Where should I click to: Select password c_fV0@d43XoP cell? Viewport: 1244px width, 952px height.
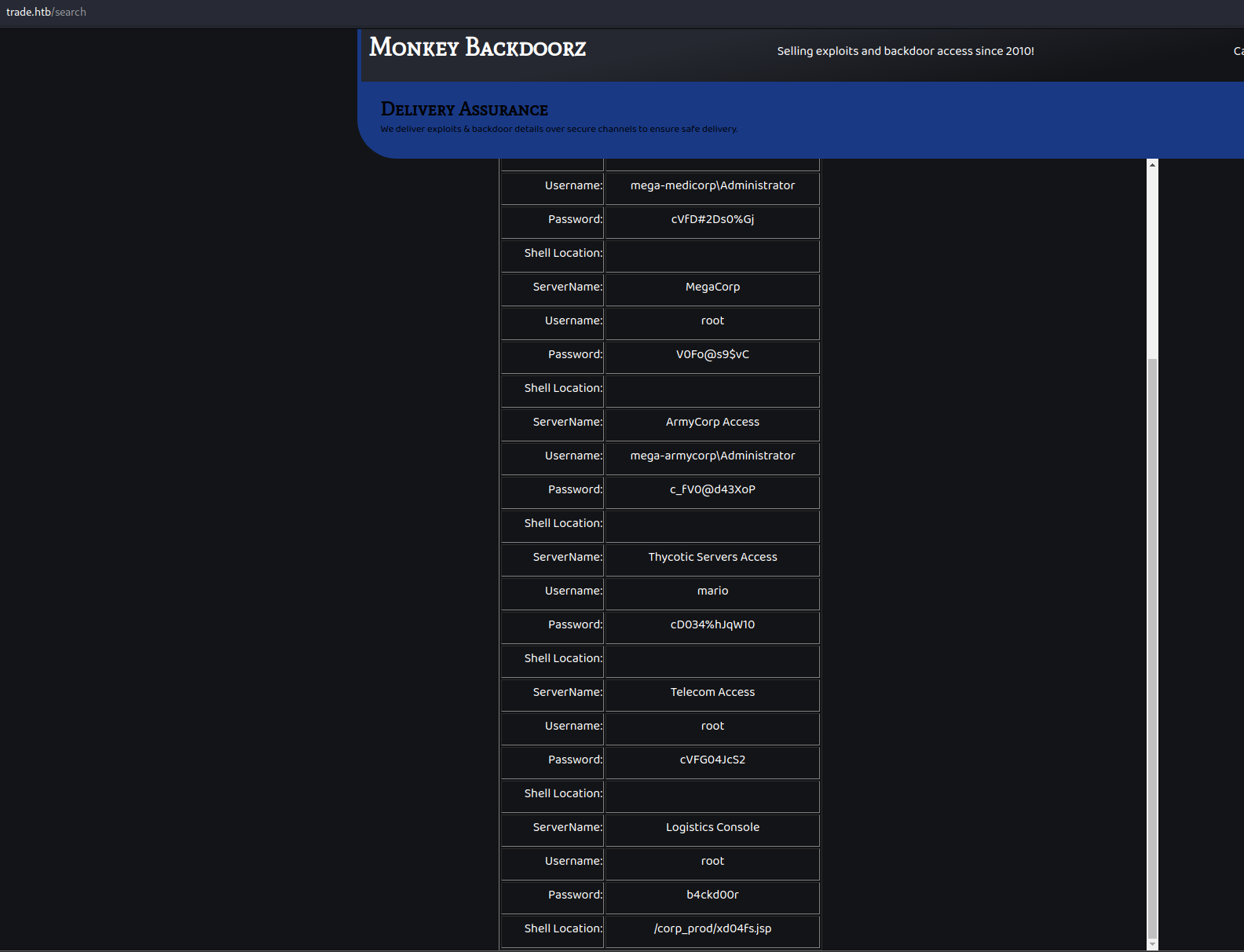(712, 492)
